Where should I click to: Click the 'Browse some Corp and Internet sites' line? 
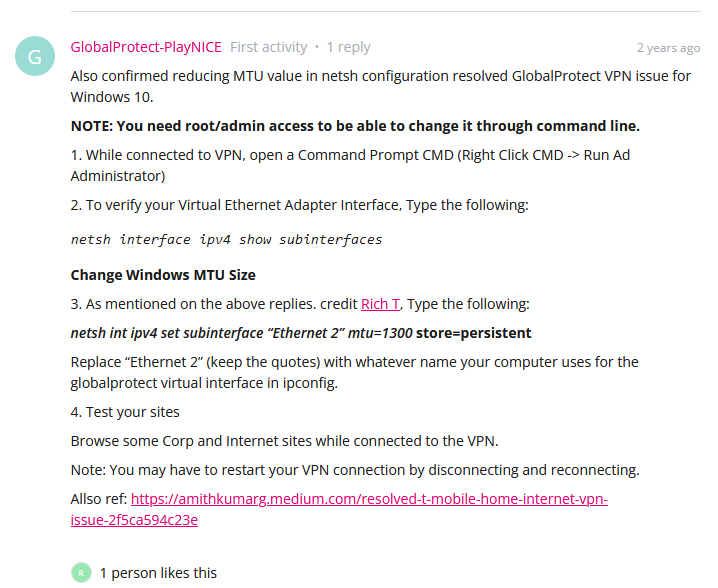[x=284, y=441]
